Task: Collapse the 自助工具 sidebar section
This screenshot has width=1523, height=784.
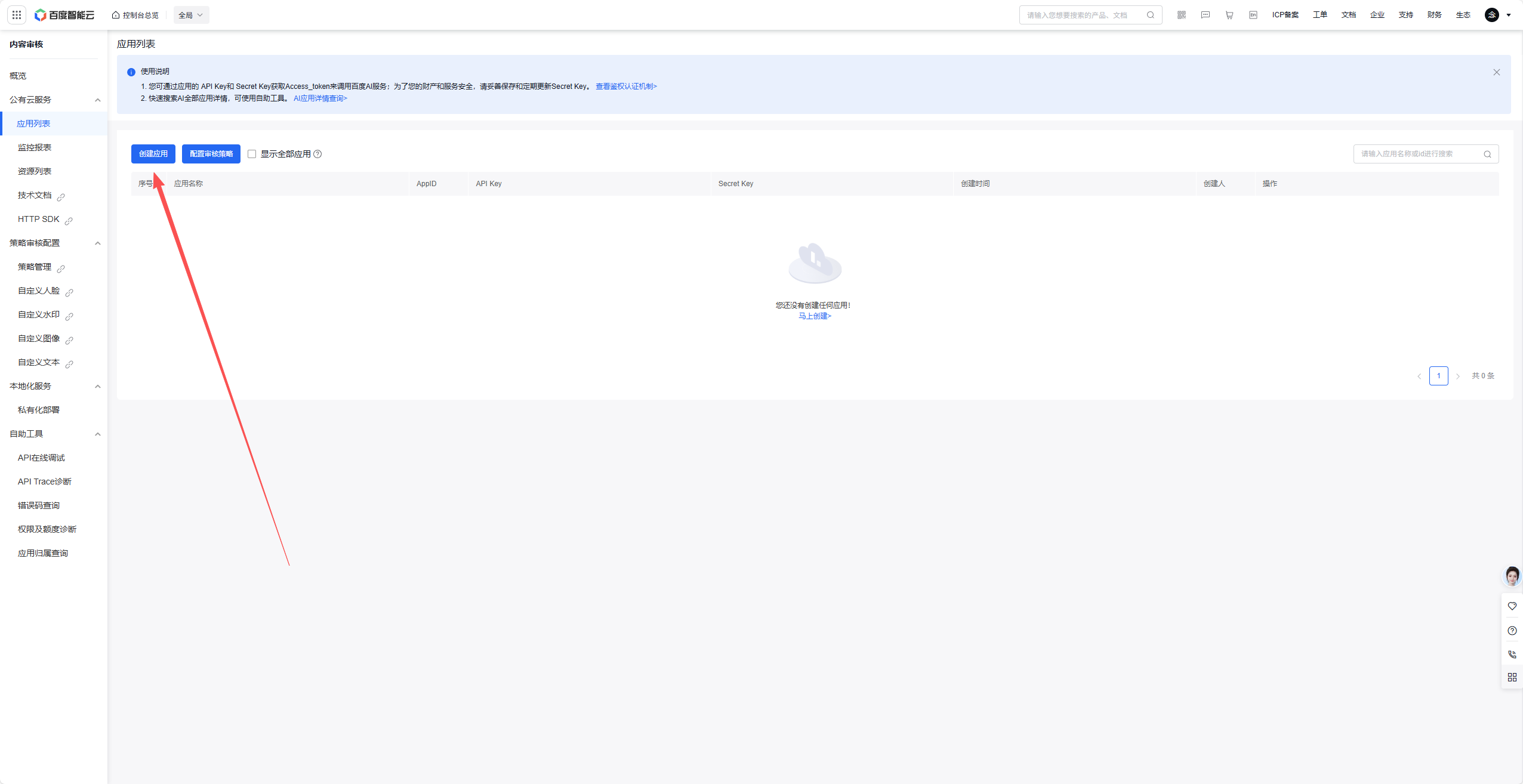Action: [x=98, y=434]
